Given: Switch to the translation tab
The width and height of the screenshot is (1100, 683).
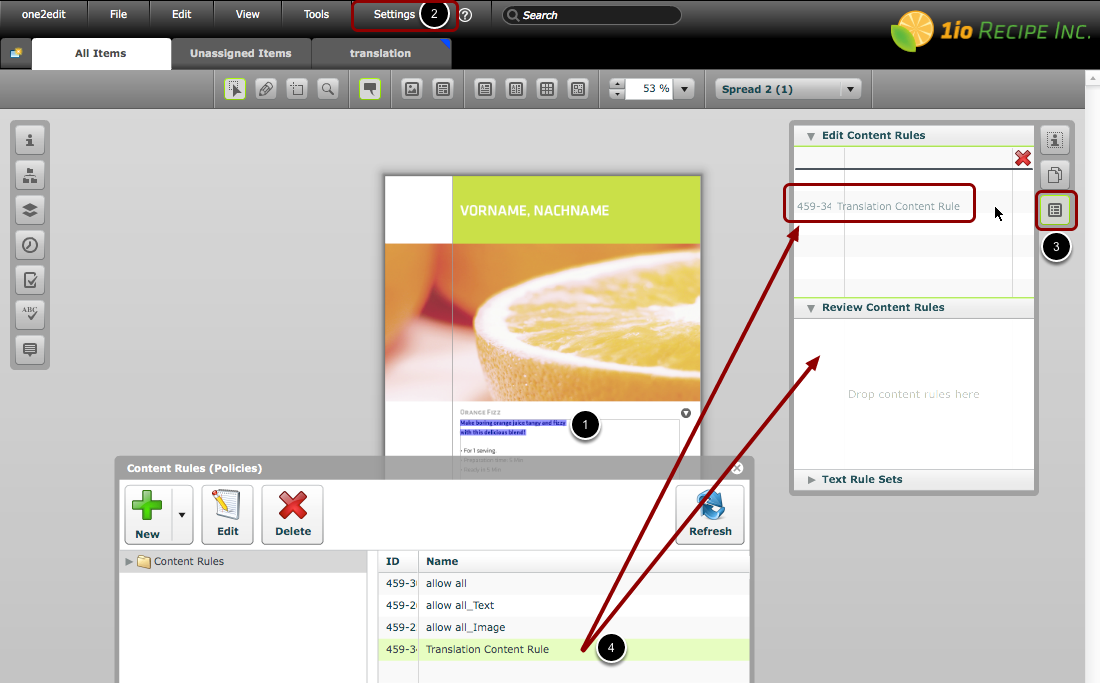Looking at the screenshot, I should pyautogui.click(x=380, y=53).
